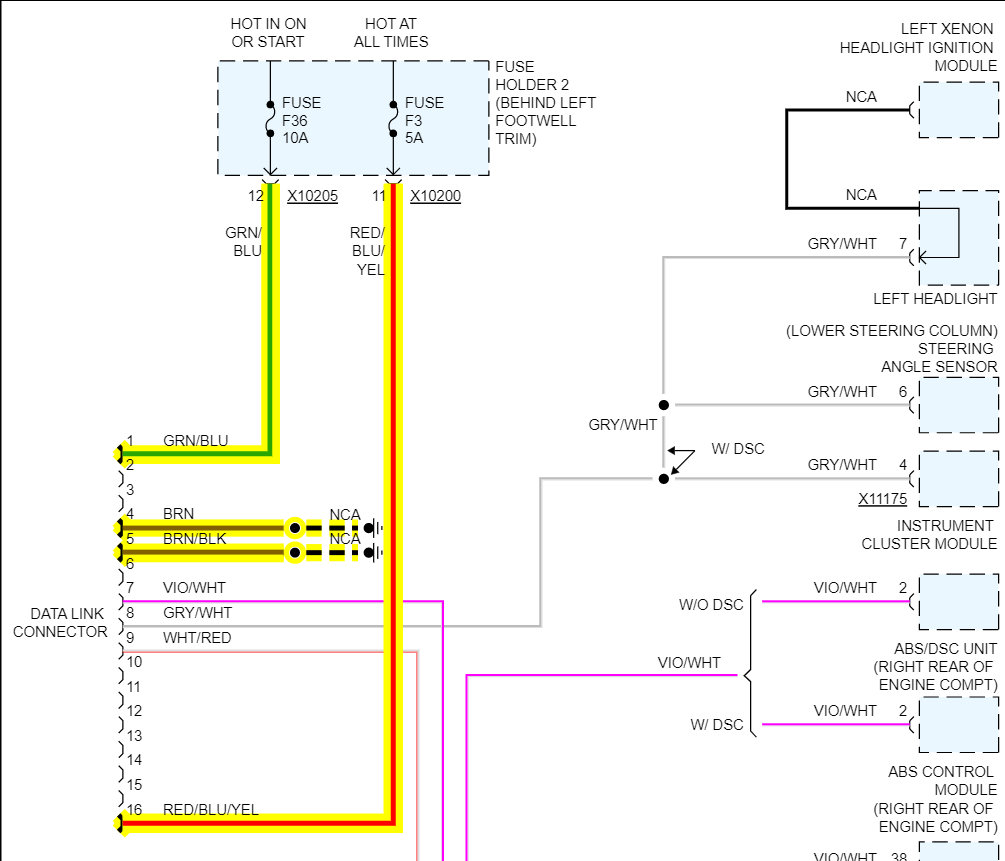Open the X10200 connector link
1005x861 pixels.
435,196
